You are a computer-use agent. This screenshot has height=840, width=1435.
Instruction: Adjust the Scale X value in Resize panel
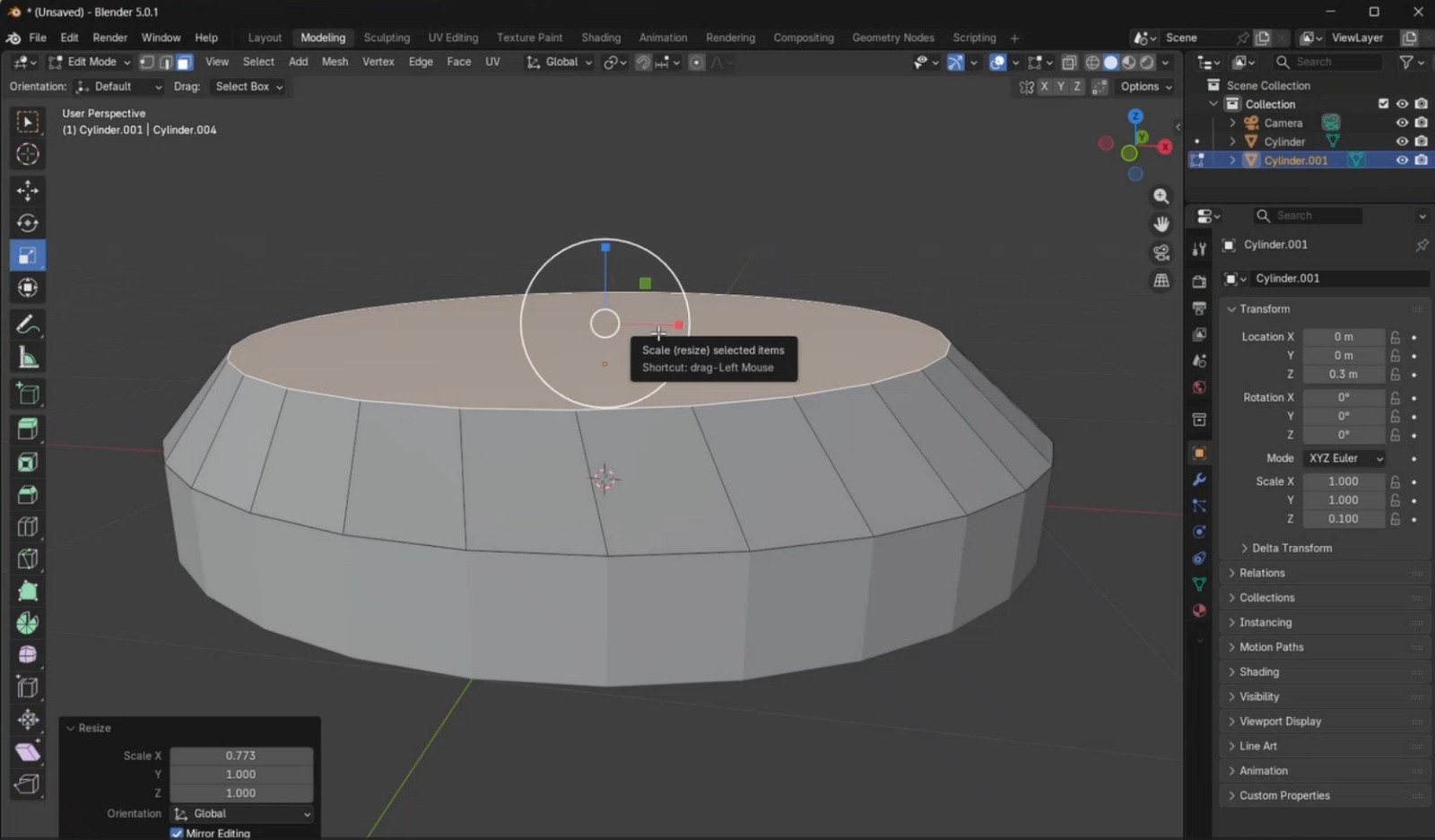240,756
